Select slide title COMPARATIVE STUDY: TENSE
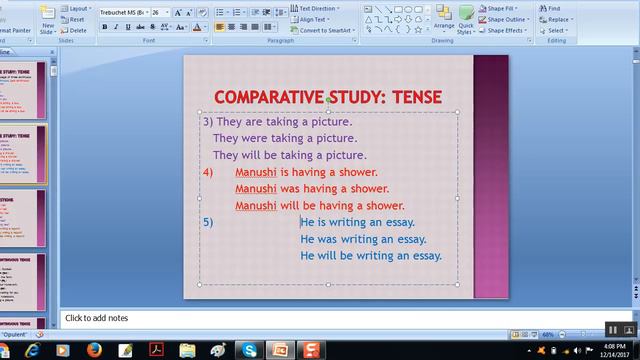This screenshot has width=640, height=360. [328, 97]
